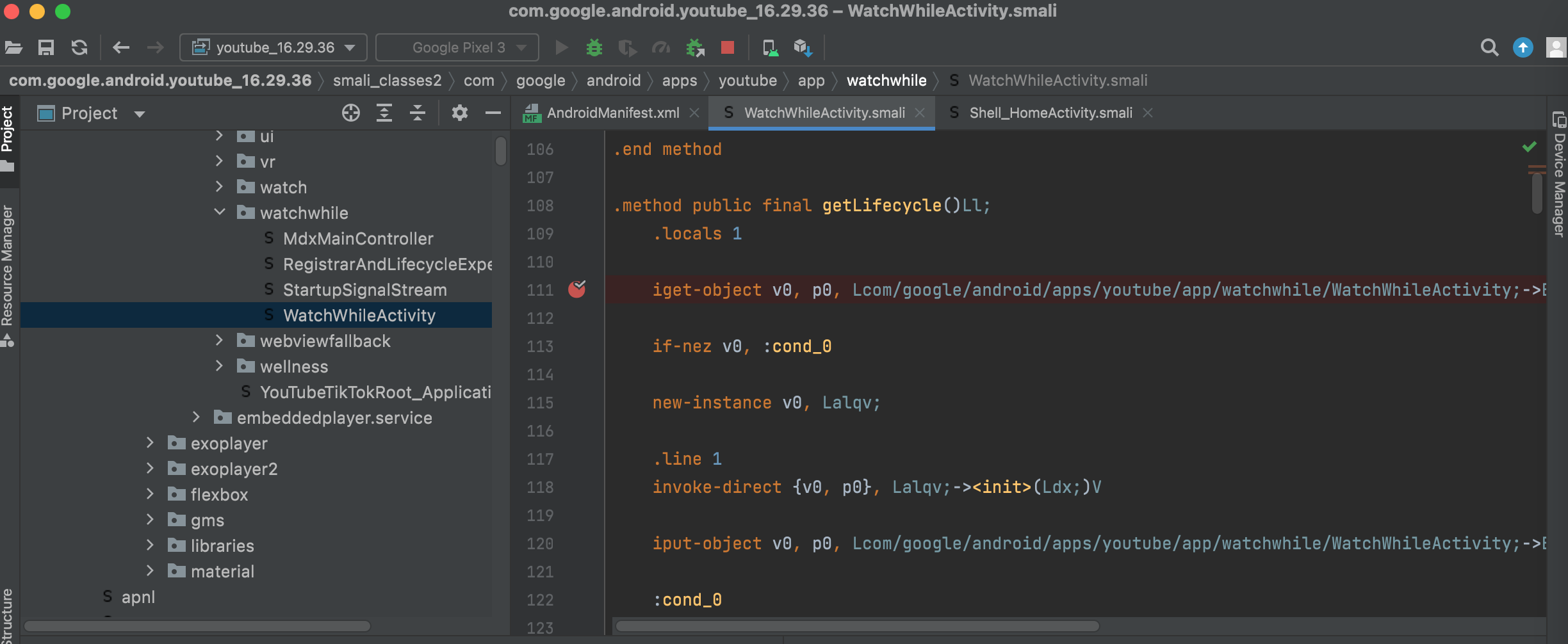
Task: Open the Device Manager toolbar icon
Action: (x=770, y=47)
